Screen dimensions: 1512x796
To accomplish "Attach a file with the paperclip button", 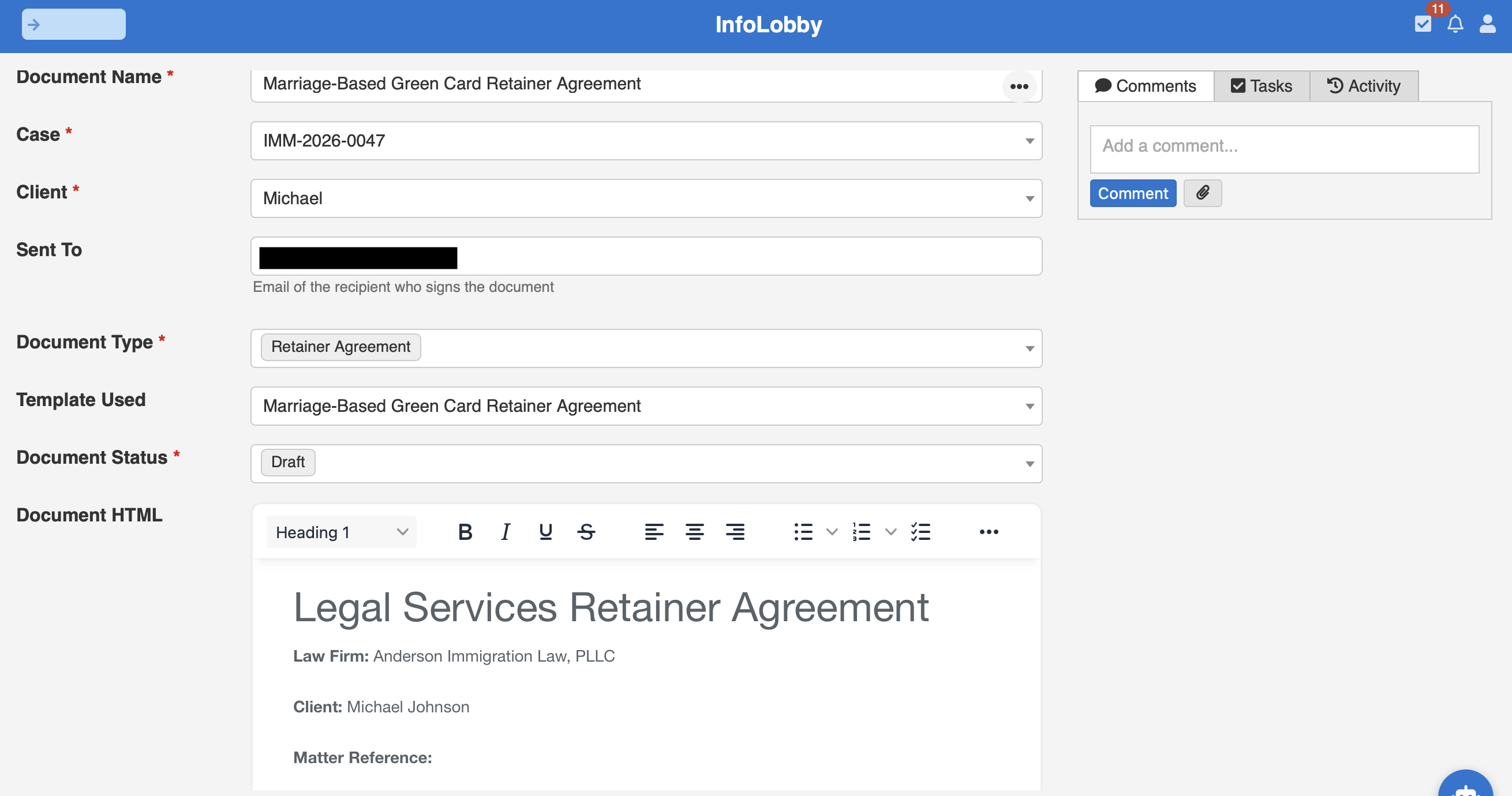I will click(x=1203, y=193).
